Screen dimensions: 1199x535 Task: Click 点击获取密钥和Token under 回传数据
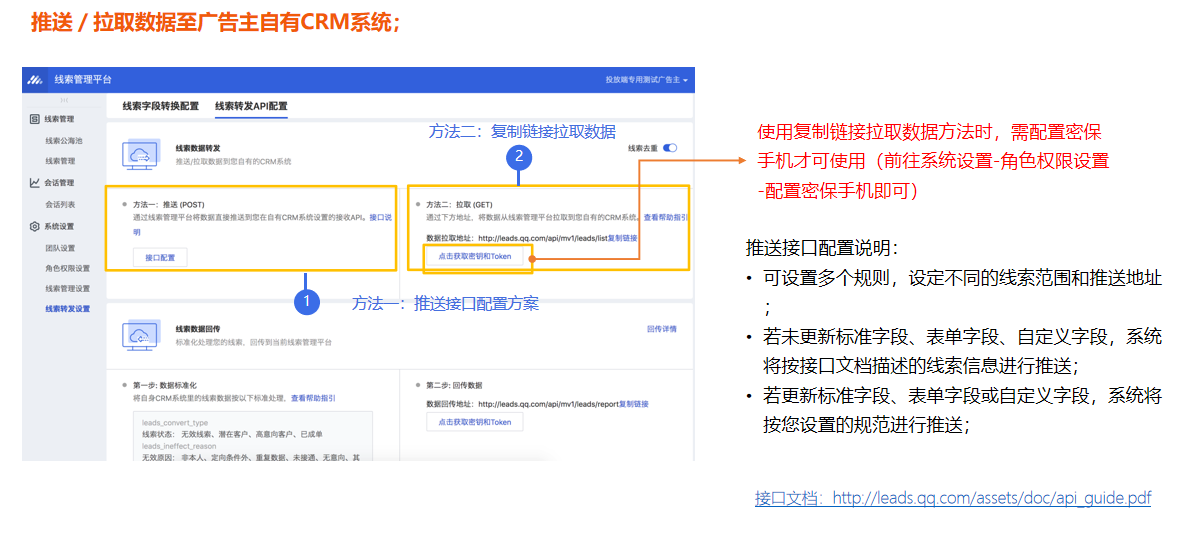(474, 422)
